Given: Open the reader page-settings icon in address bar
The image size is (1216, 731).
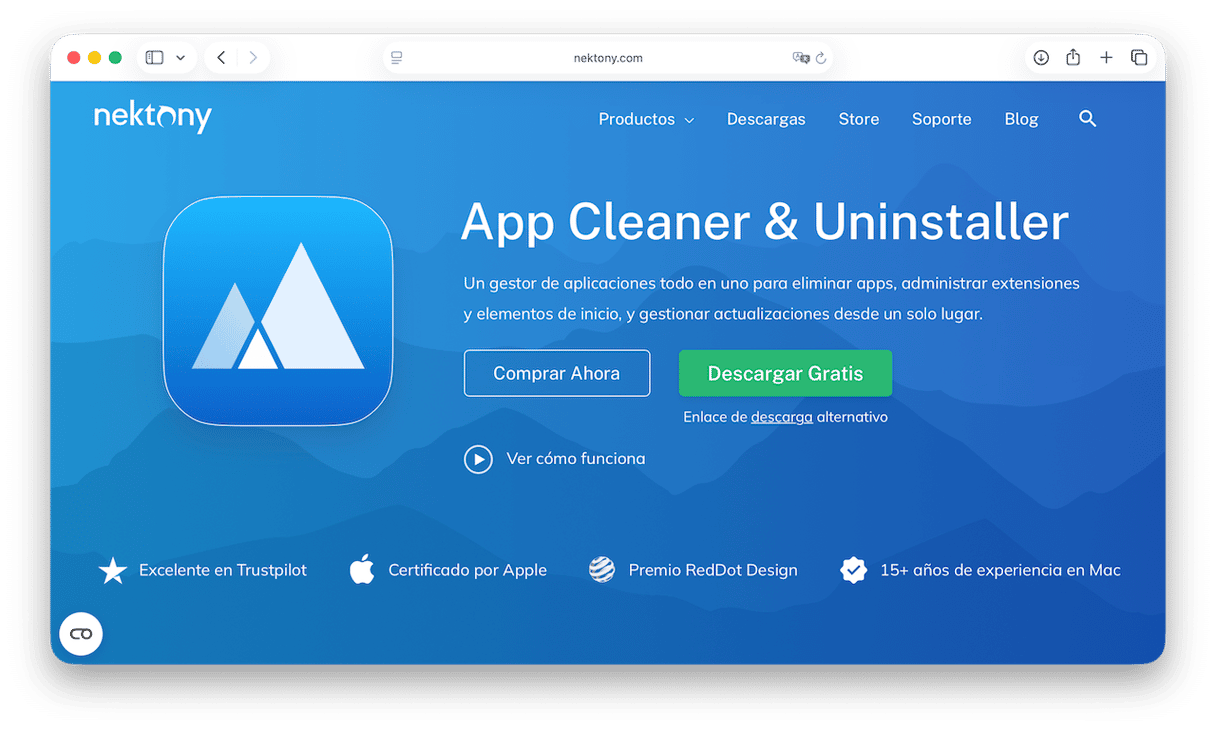Looking at the screenshot, I should click(397, 58).
